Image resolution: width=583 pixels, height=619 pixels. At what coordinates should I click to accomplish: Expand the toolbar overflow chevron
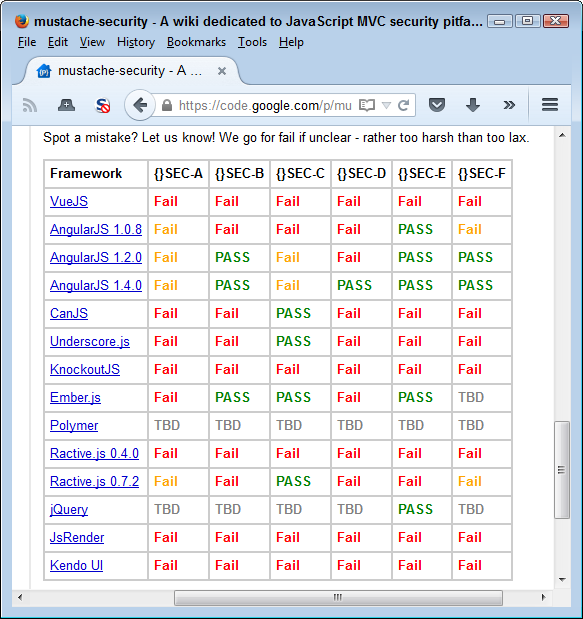coord(509,105)
